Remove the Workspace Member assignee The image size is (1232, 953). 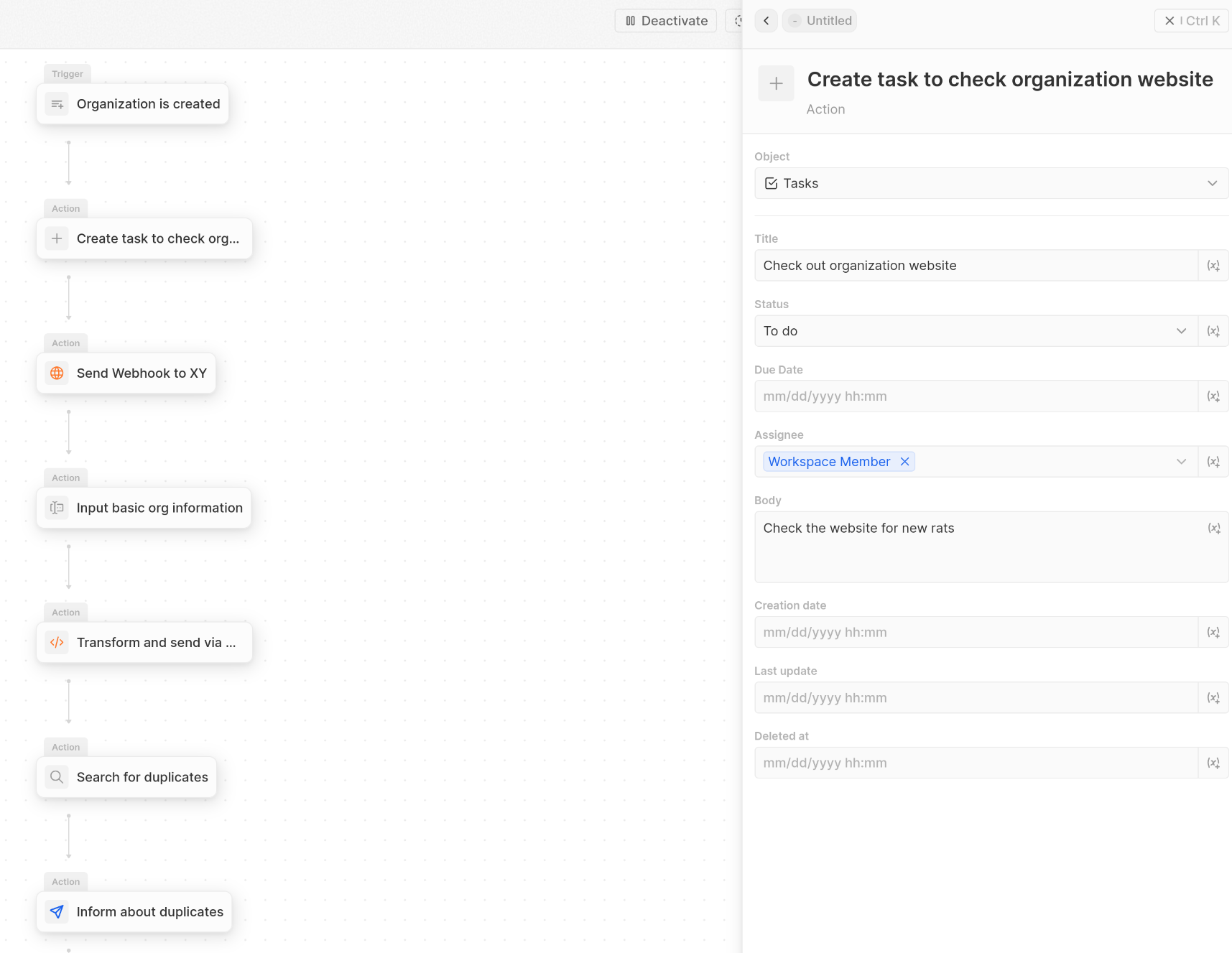coord(904,461)
